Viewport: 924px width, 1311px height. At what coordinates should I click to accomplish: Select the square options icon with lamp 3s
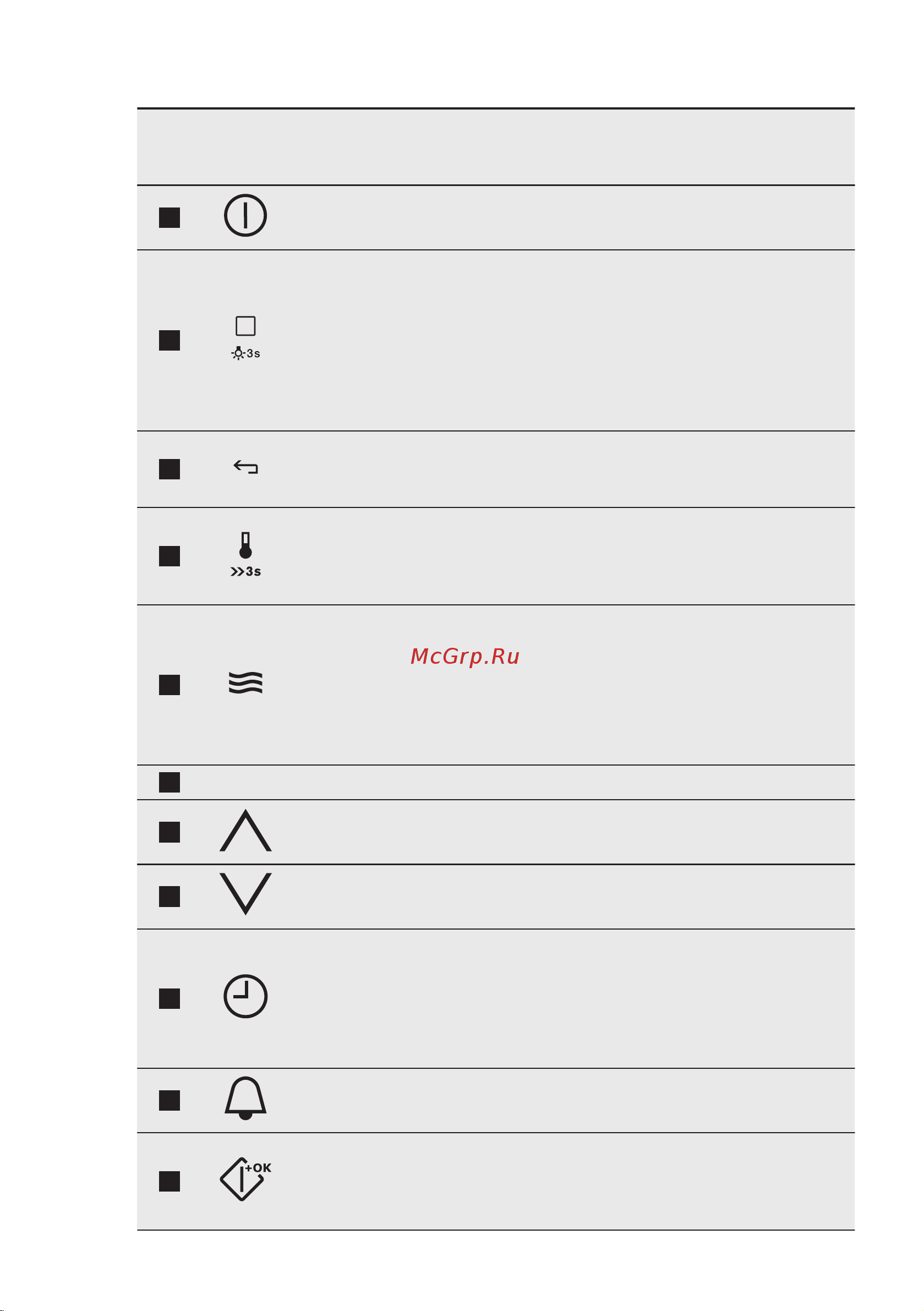click(245, 337)
